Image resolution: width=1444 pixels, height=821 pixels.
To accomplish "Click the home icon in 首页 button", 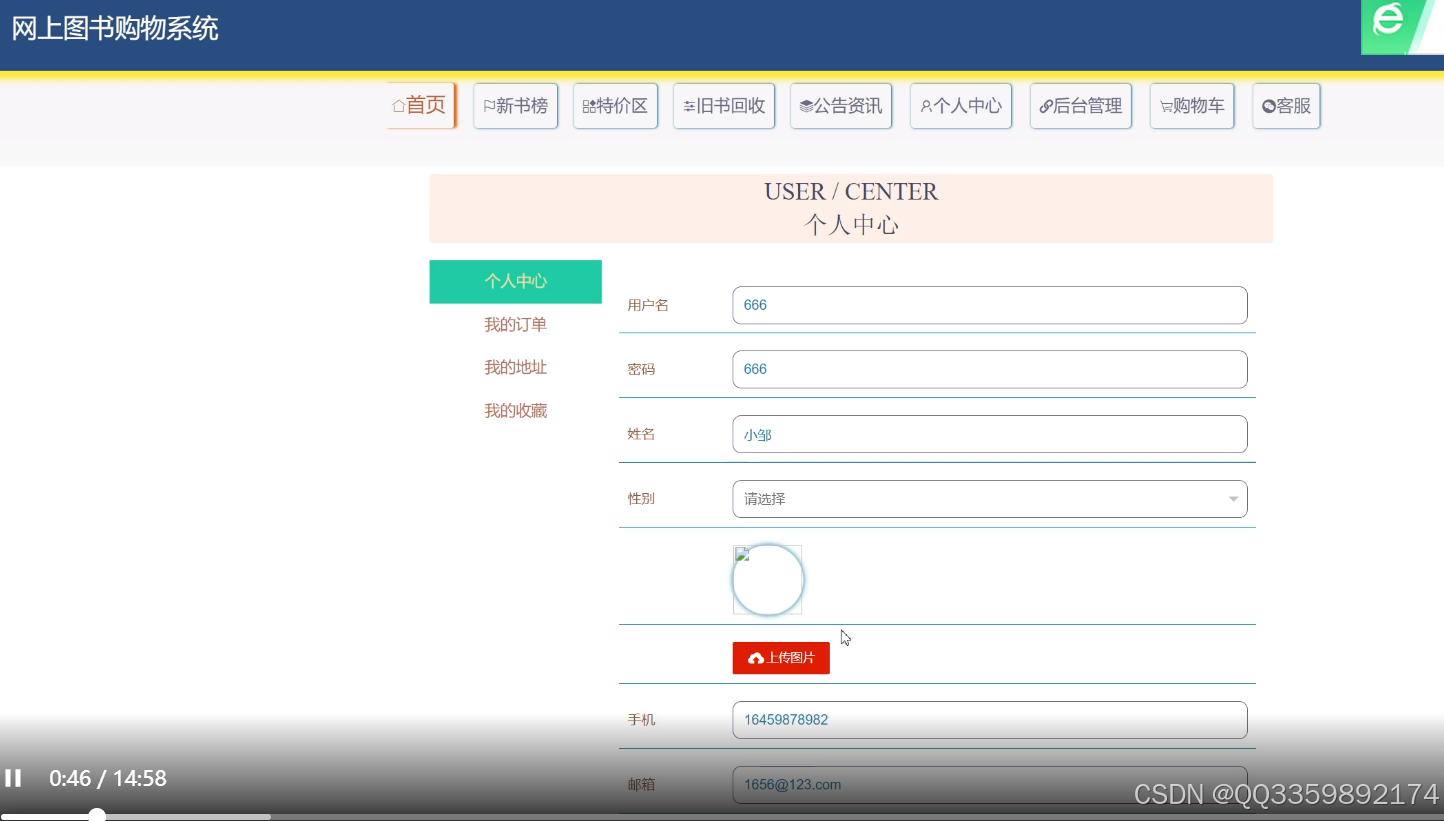I will tap(398, 106).
